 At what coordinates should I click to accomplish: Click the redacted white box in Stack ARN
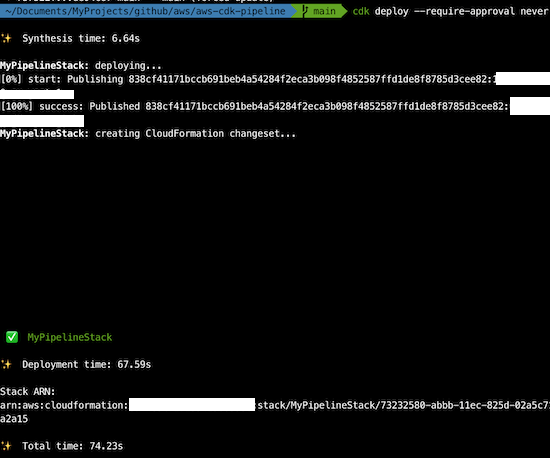click(192, 405)
